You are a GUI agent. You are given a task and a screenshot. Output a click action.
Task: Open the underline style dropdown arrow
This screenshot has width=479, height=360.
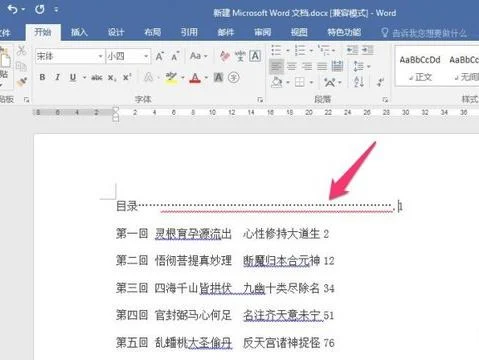(x=84, y=78)
